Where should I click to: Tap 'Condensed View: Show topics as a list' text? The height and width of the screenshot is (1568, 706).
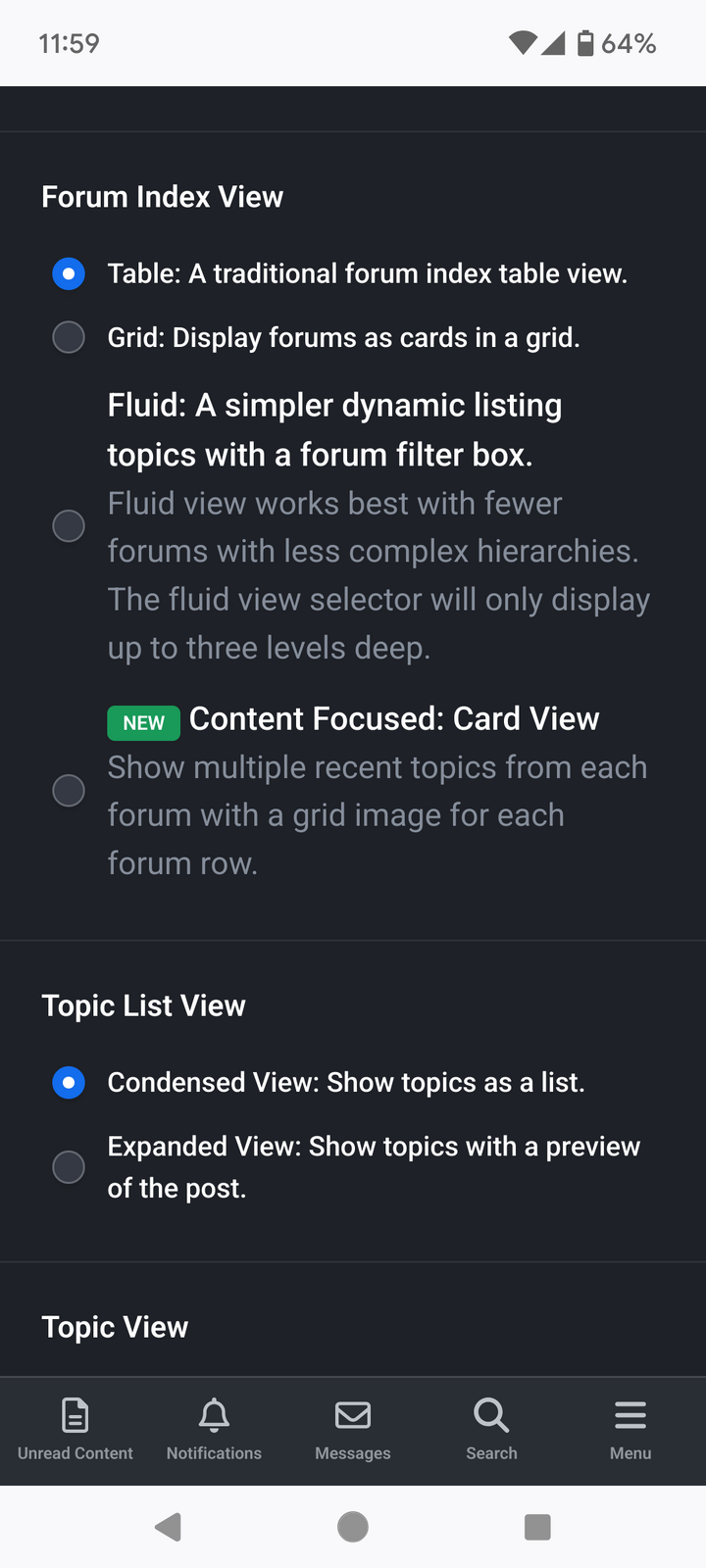tap(346, 1083)
